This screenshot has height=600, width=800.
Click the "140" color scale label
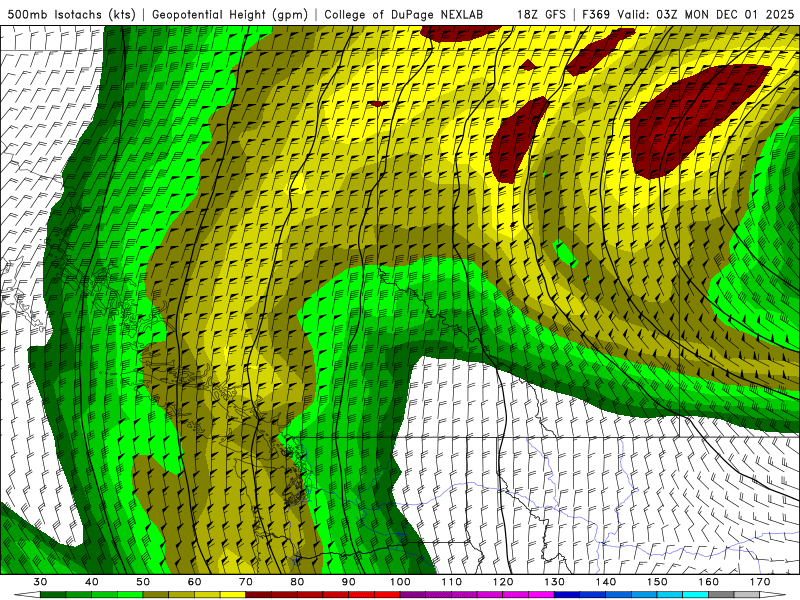point(606,582)
